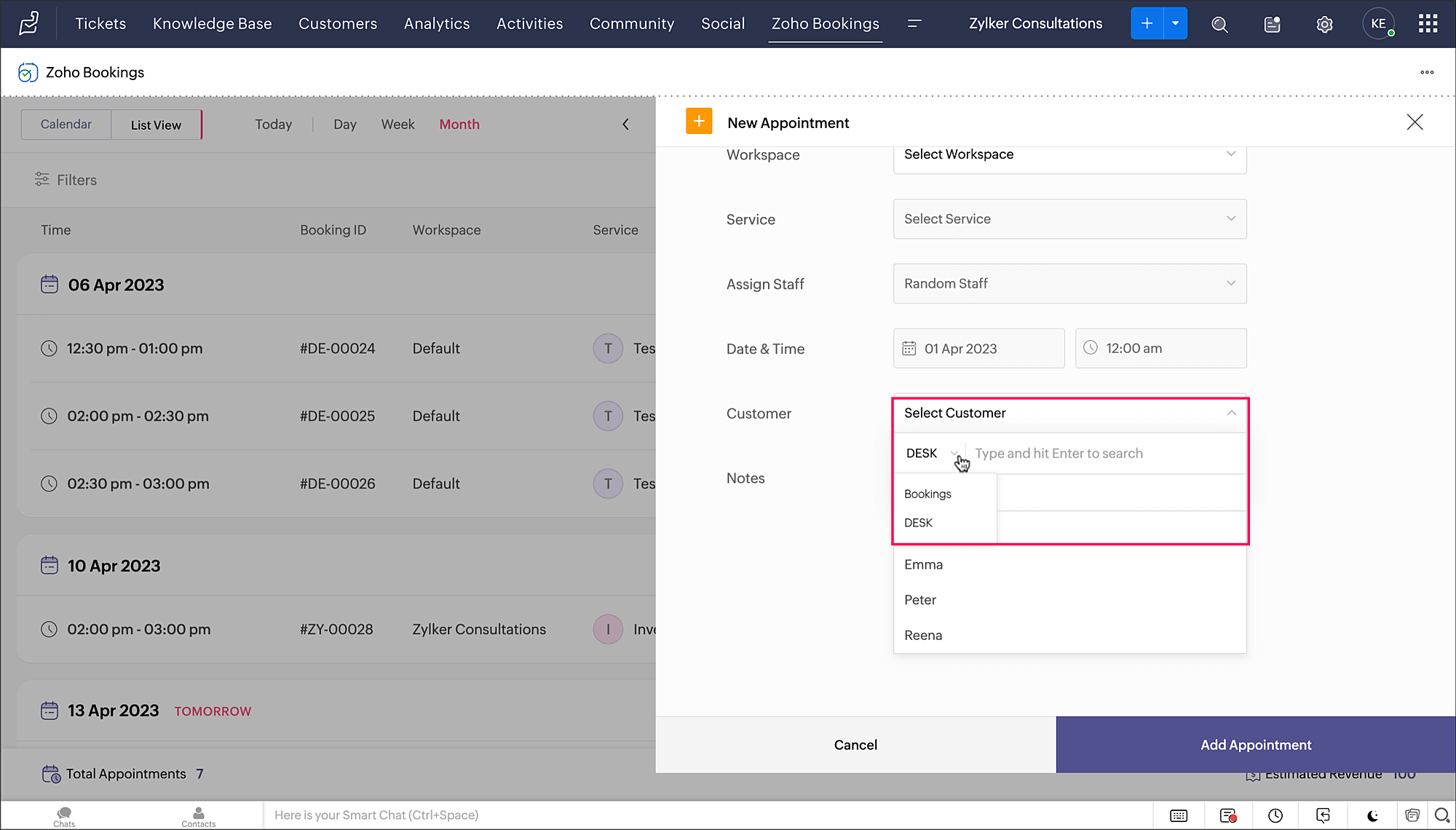
Task: Click the keyboard shortcuts icon in bottom bar
Action: (1179, 815)
